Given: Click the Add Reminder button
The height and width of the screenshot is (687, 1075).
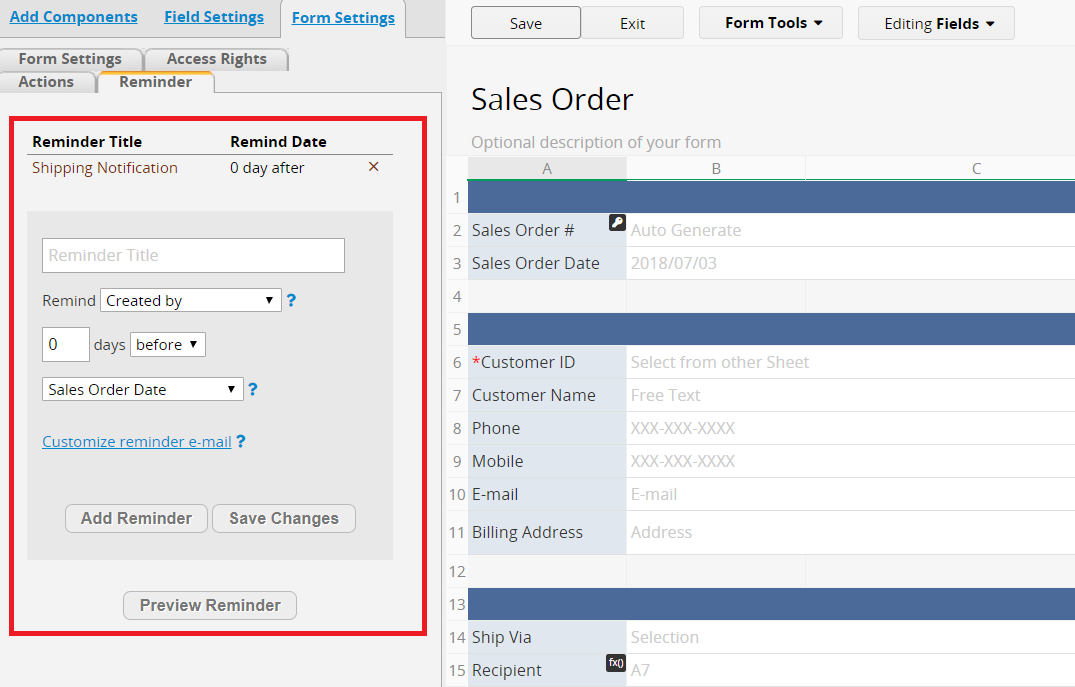Looking at the screenshot, I should coord(136,518).
